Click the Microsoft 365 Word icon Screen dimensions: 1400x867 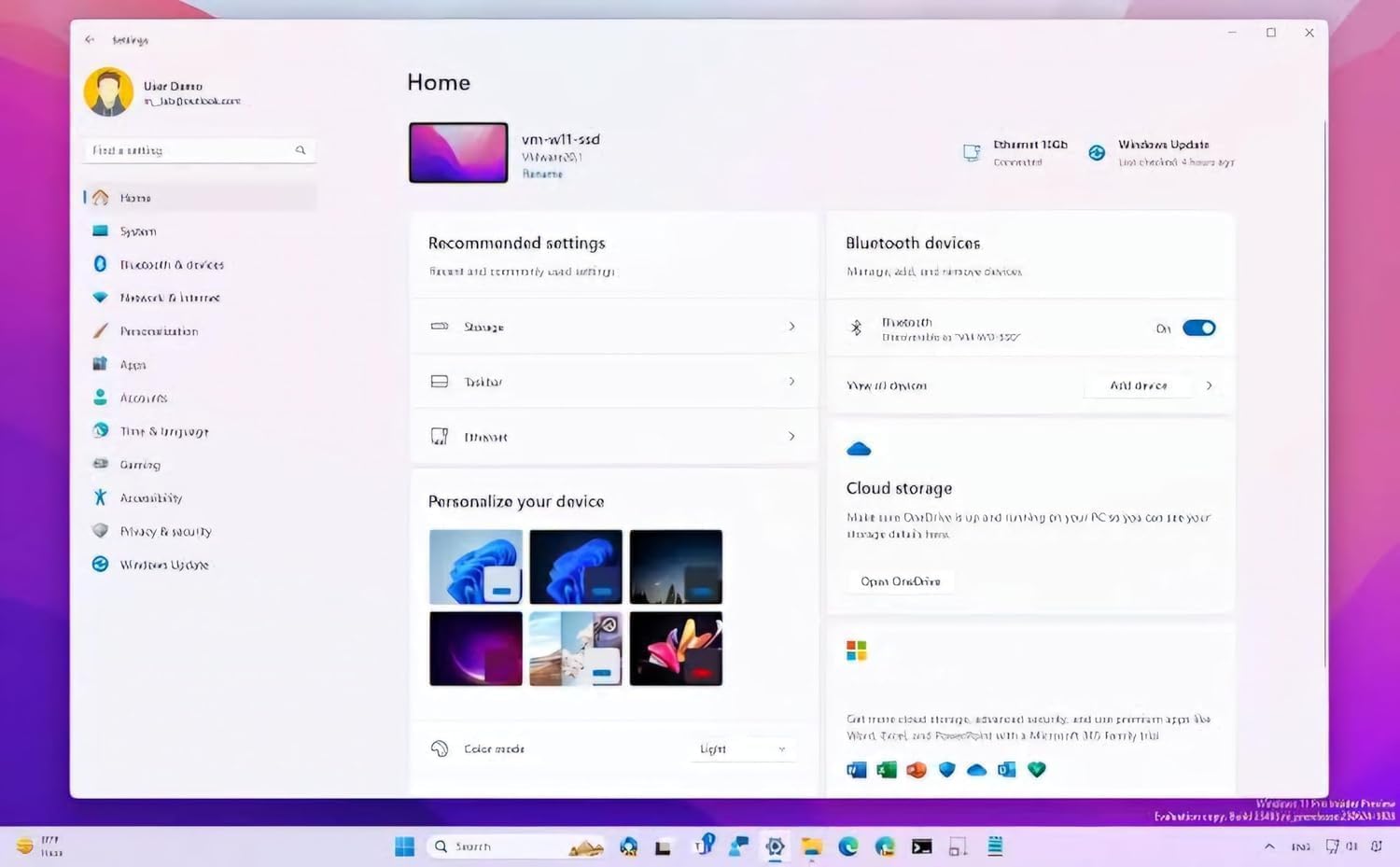856,770
